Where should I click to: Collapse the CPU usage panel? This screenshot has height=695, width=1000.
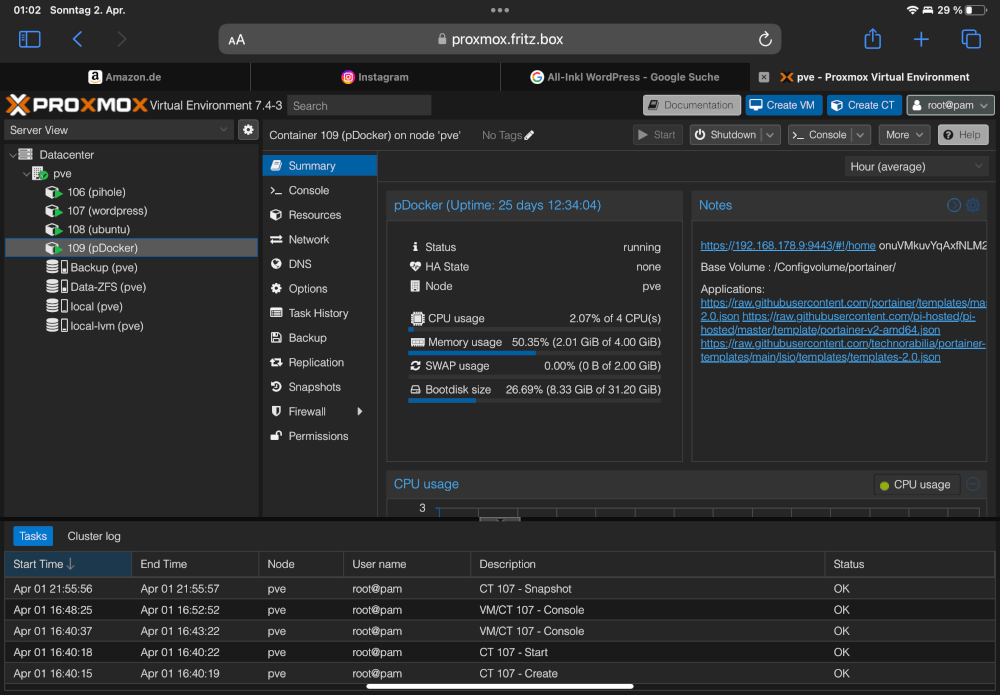(973, 484)
